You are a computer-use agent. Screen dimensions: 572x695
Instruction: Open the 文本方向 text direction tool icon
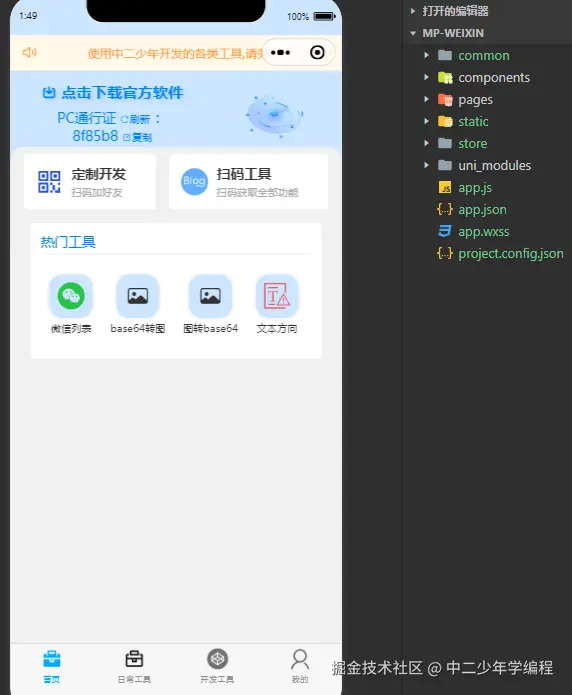277,296
